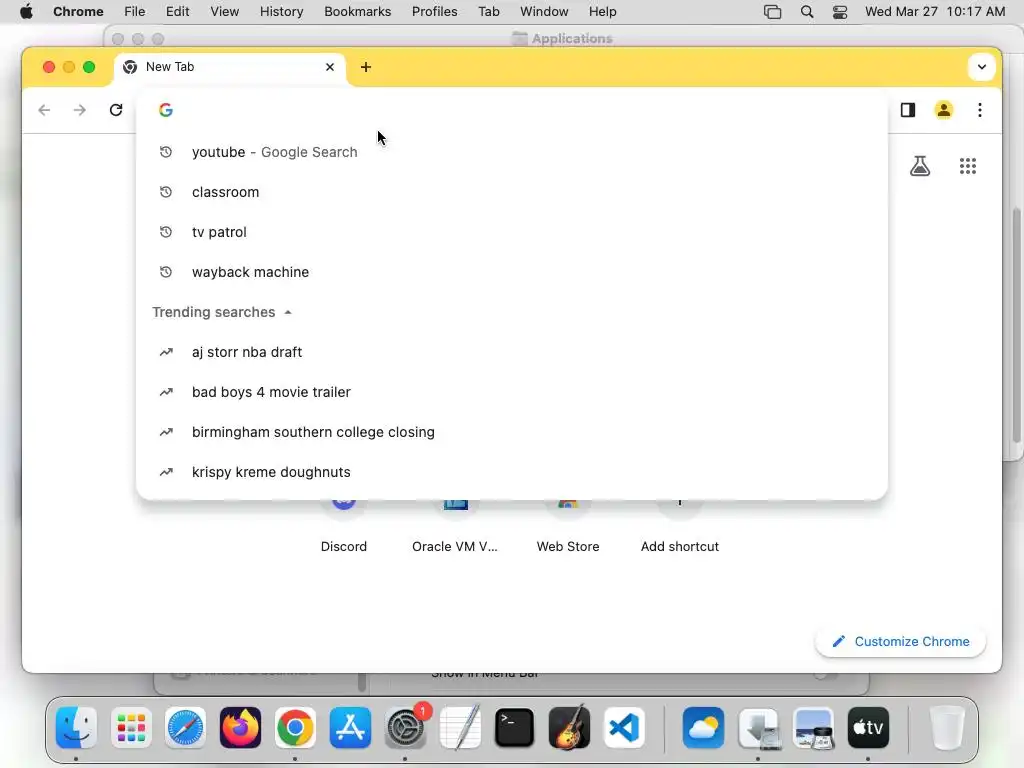The height and width of the screenshot is (768, 1024).
Task: Open System Settings from the Dock
Action: [x=405, y=728]
